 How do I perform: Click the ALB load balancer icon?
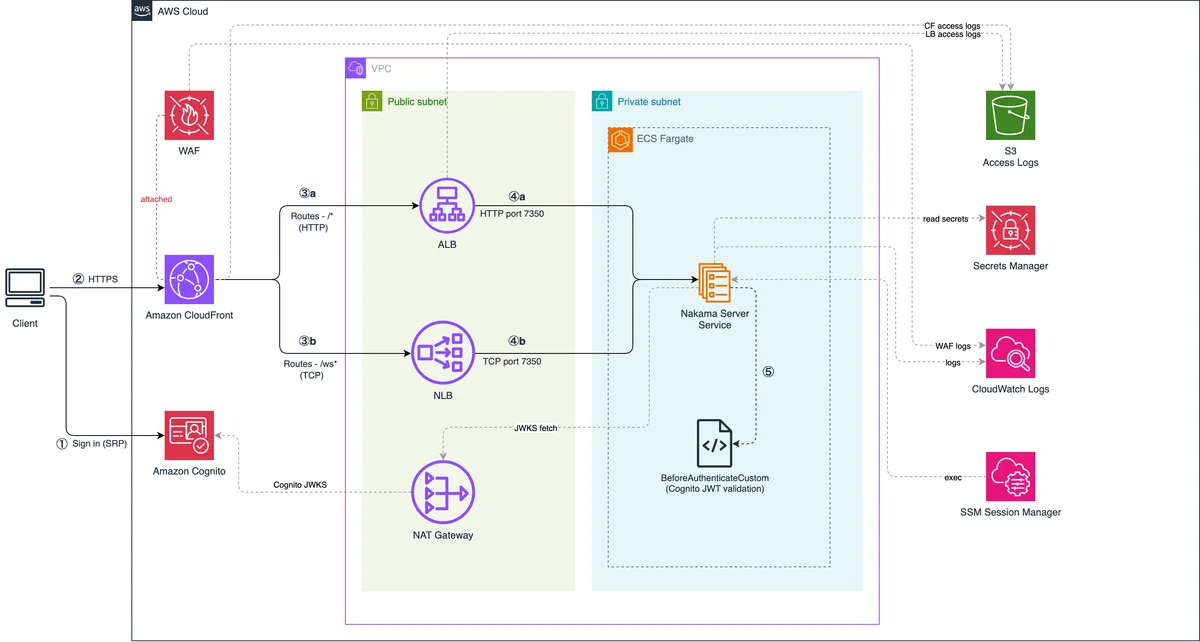446,208
